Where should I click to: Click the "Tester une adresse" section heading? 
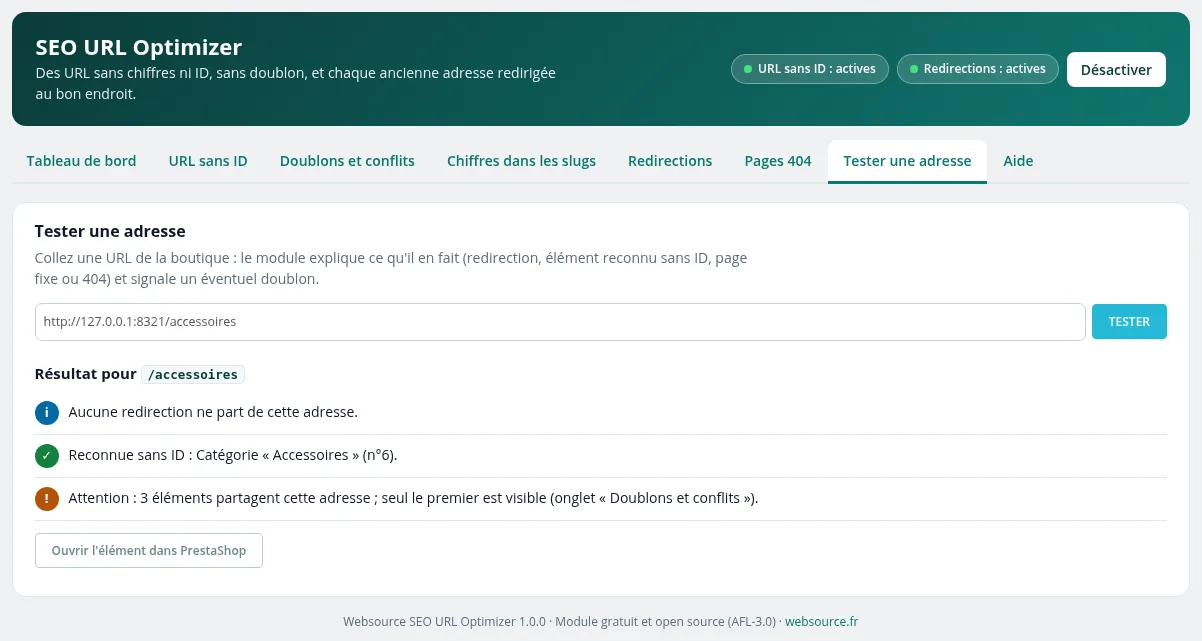click(110, 231)
